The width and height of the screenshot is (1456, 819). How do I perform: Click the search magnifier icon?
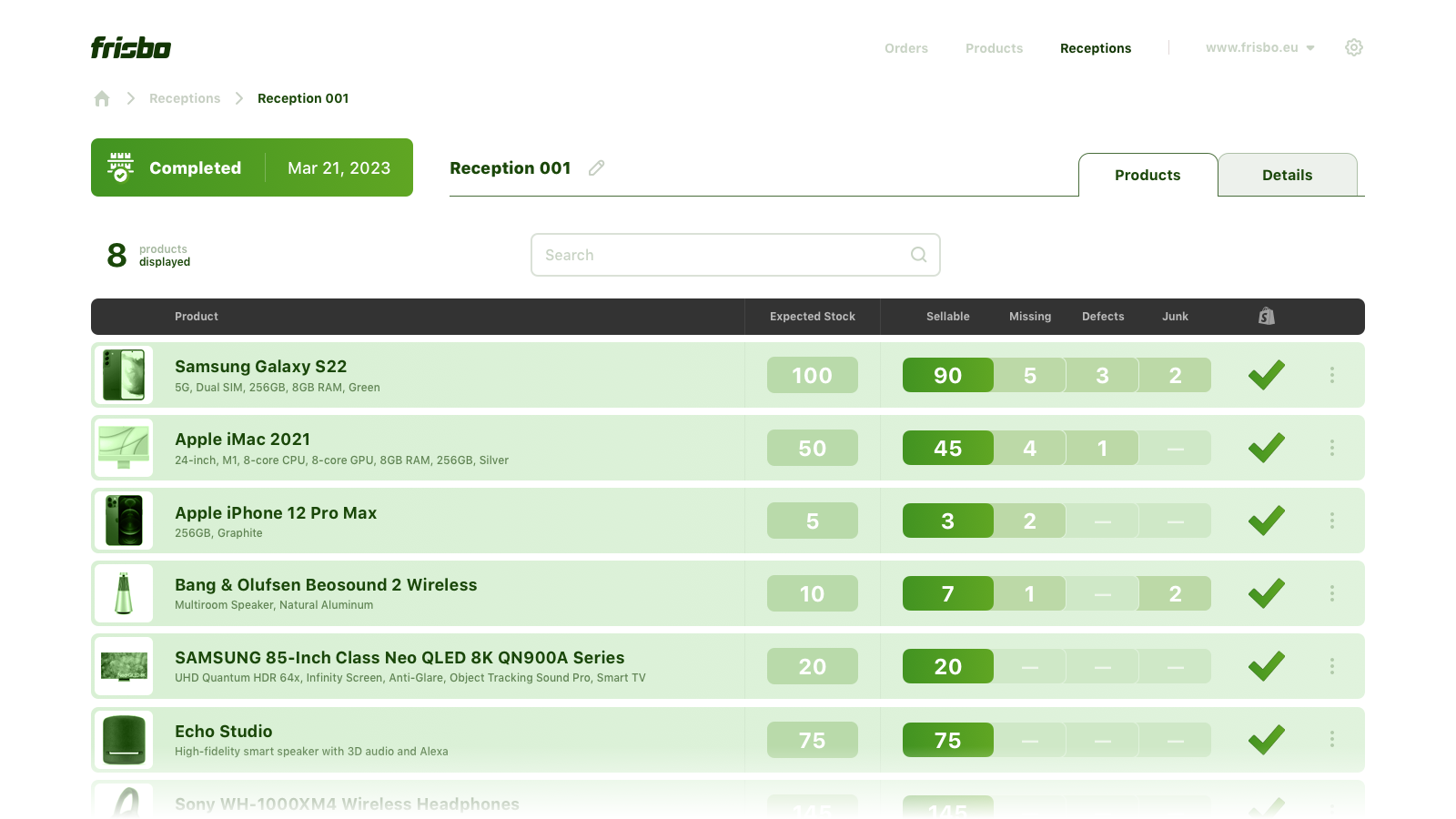coord(919,255)
